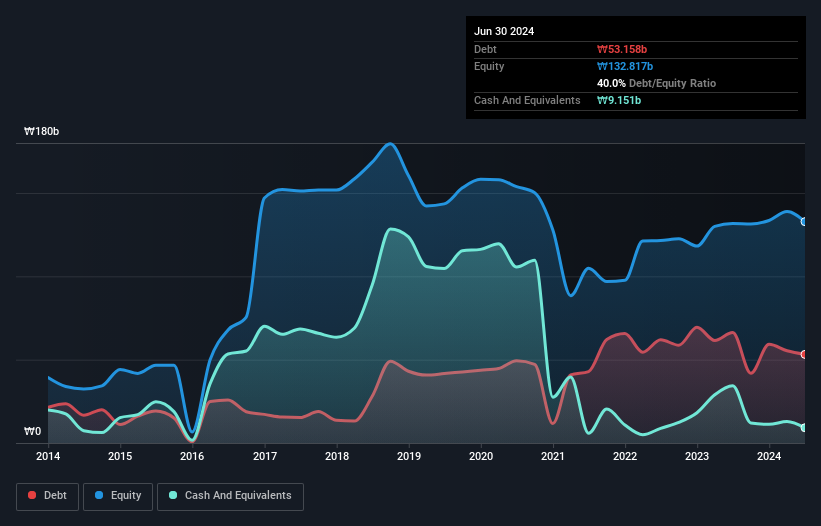Click the Jun 30 2024 tooltip date
The width and height of the screenshot is (821, 526).
[504, 31]
